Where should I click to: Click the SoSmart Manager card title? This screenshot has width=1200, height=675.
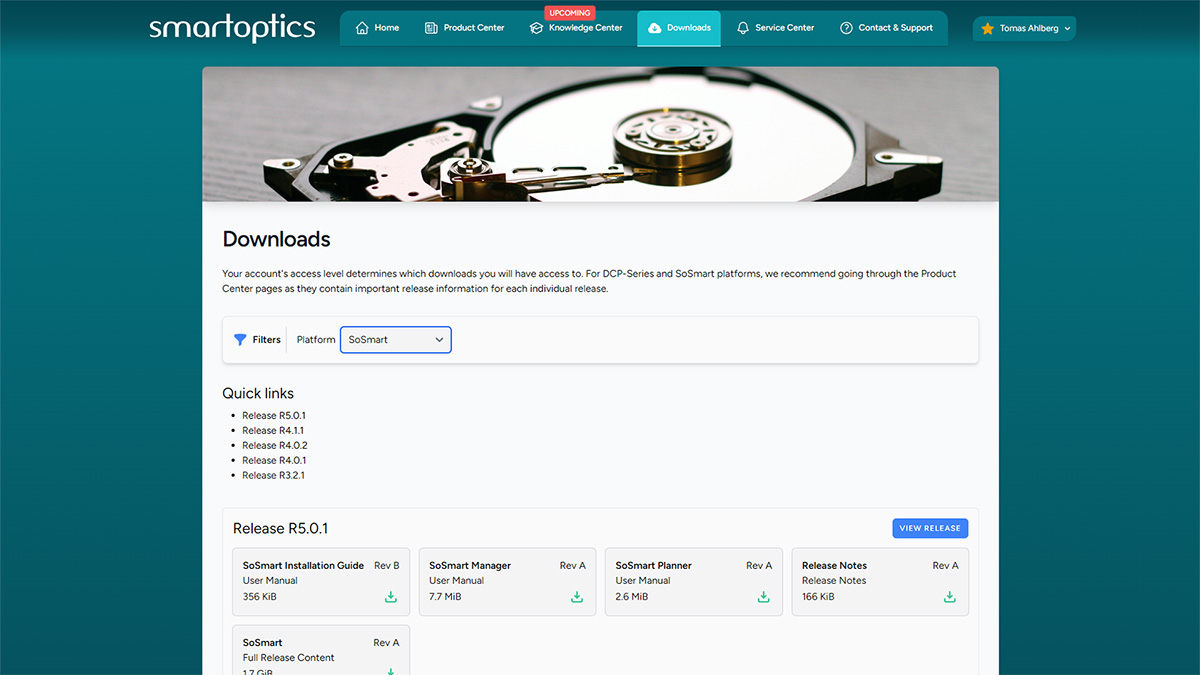(470, 565)
